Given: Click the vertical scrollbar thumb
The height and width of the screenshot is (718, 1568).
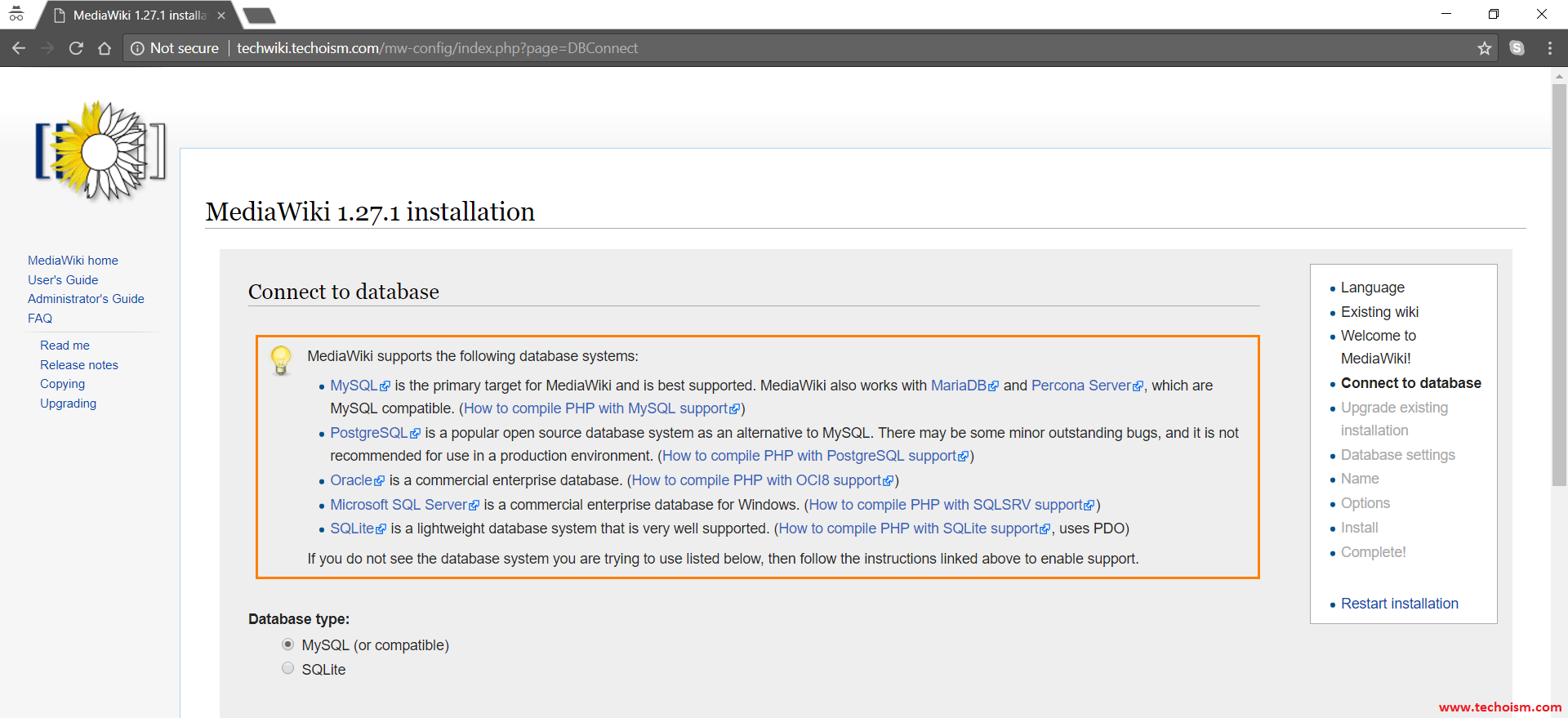Looking at the screenshot, I should [x=1559, y=285].
